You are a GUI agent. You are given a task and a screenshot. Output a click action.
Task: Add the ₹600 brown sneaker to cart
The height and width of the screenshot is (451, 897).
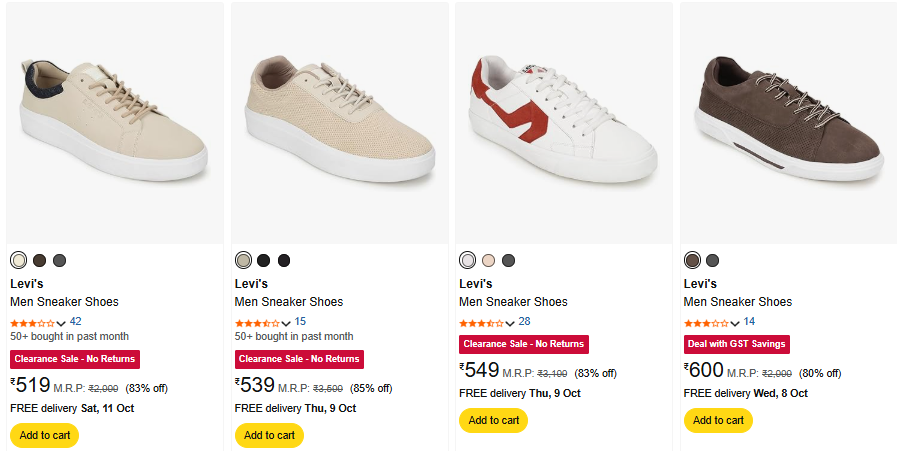click(718, 420)
